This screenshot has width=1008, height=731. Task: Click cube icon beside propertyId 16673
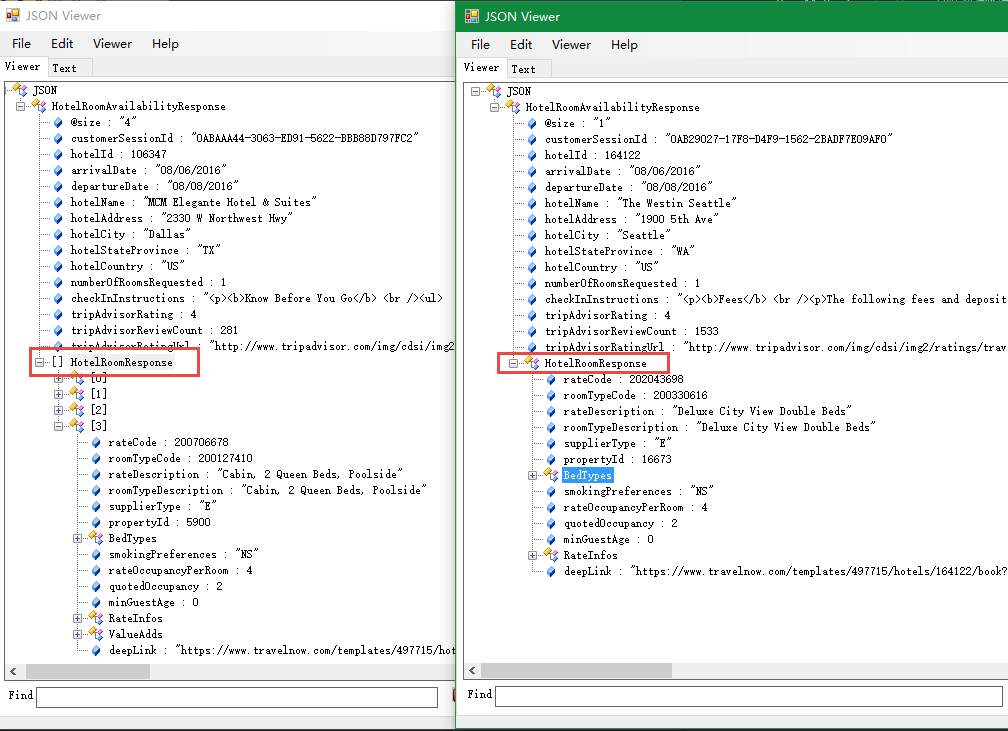(x=551, y=460)
